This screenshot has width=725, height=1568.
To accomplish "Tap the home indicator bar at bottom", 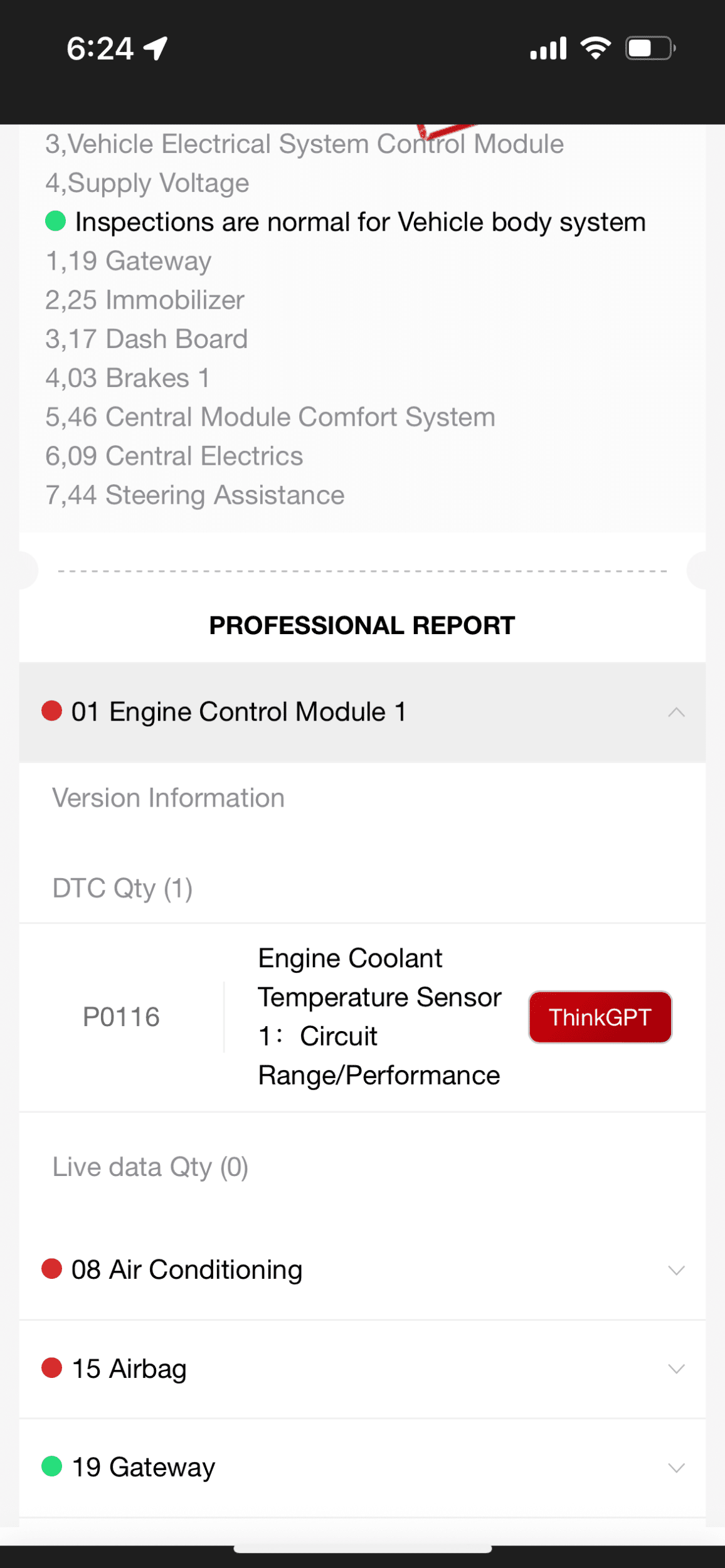I will [x=362, y=1549].
